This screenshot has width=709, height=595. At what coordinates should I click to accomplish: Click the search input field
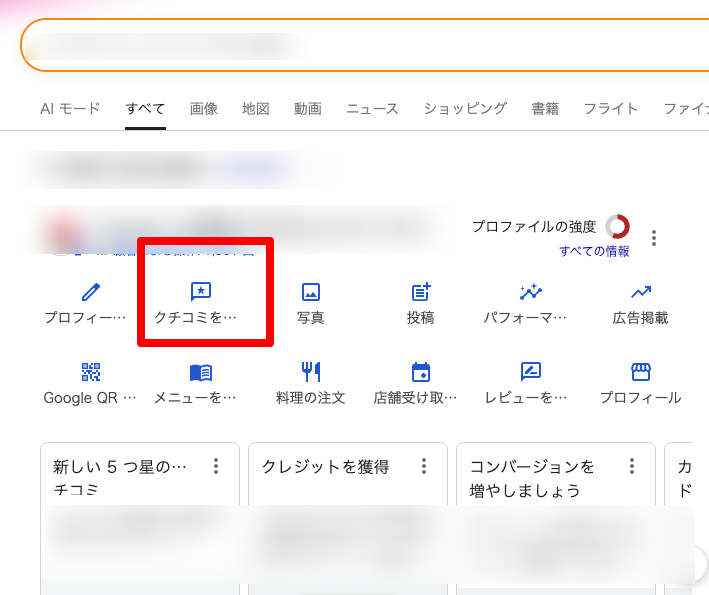coord(365,45)
